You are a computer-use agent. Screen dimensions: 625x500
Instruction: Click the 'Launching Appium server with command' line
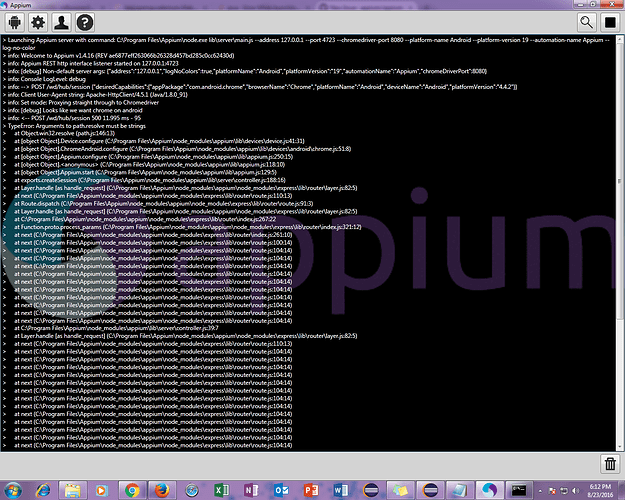pyautogui.click(x=306, y=44)
